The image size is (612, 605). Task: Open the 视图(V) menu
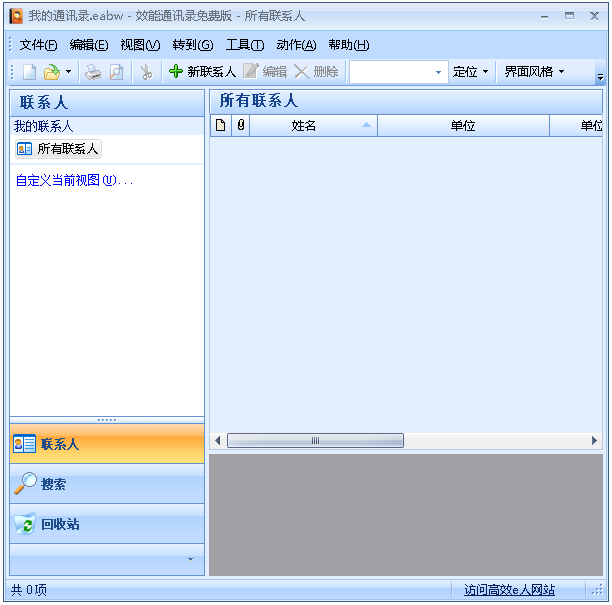pos(140,45)
